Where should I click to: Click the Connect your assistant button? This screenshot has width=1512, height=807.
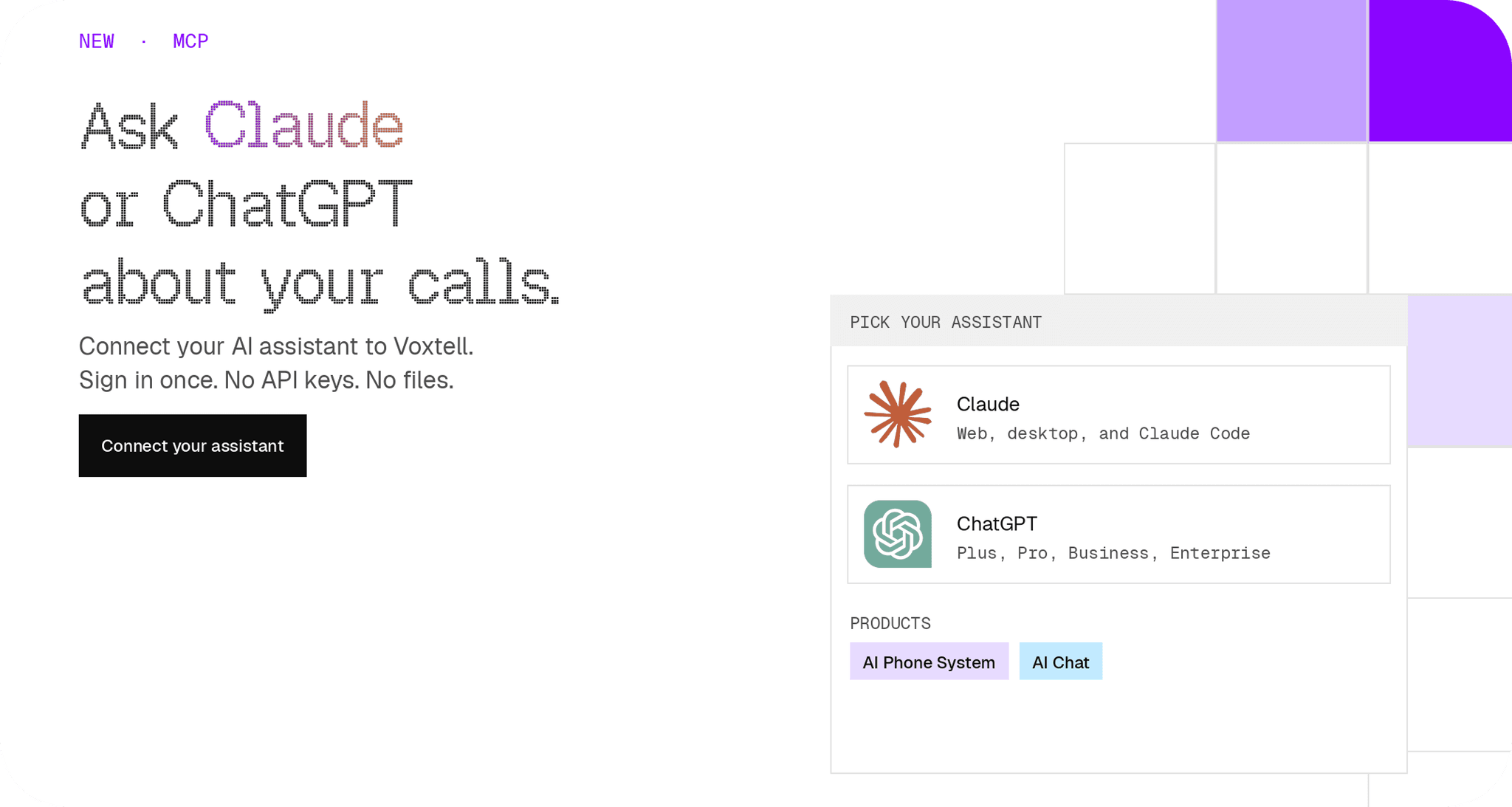[x=193, y=445]
